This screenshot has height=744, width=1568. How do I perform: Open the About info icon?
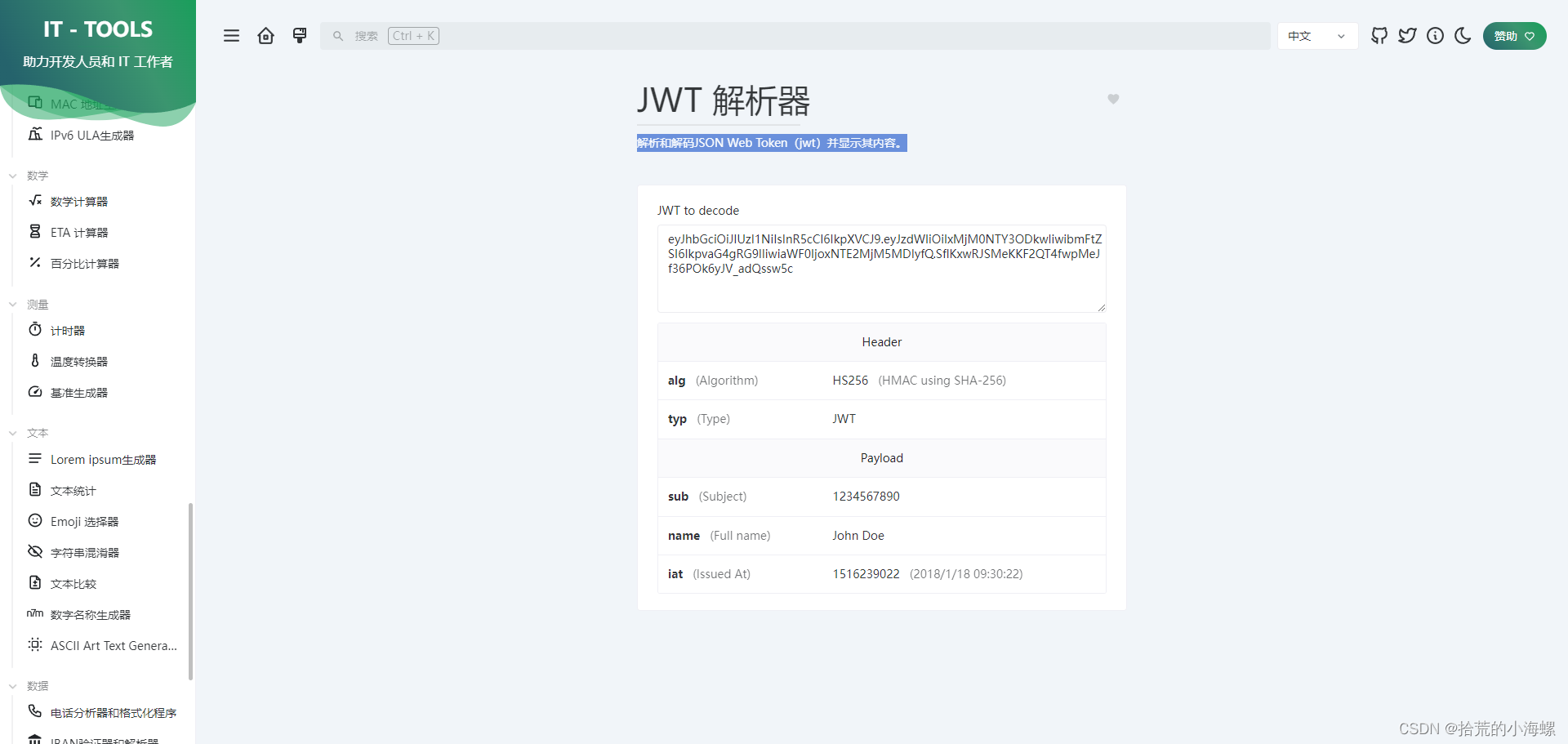[1435, 36]
